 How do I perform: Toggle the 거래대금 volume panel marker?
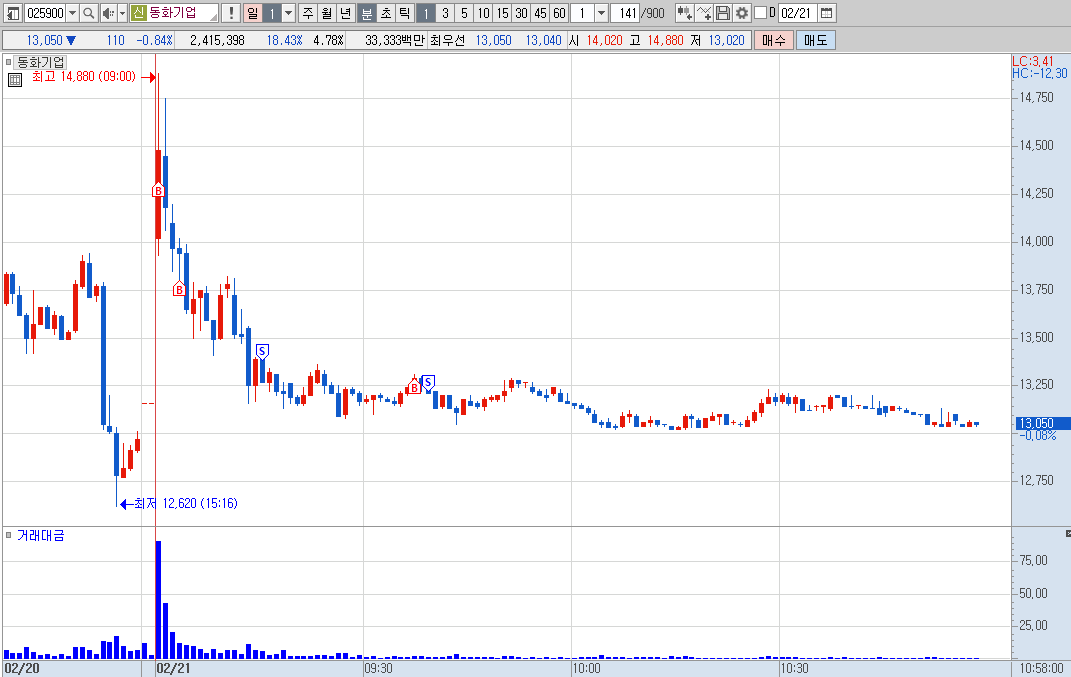9,535
